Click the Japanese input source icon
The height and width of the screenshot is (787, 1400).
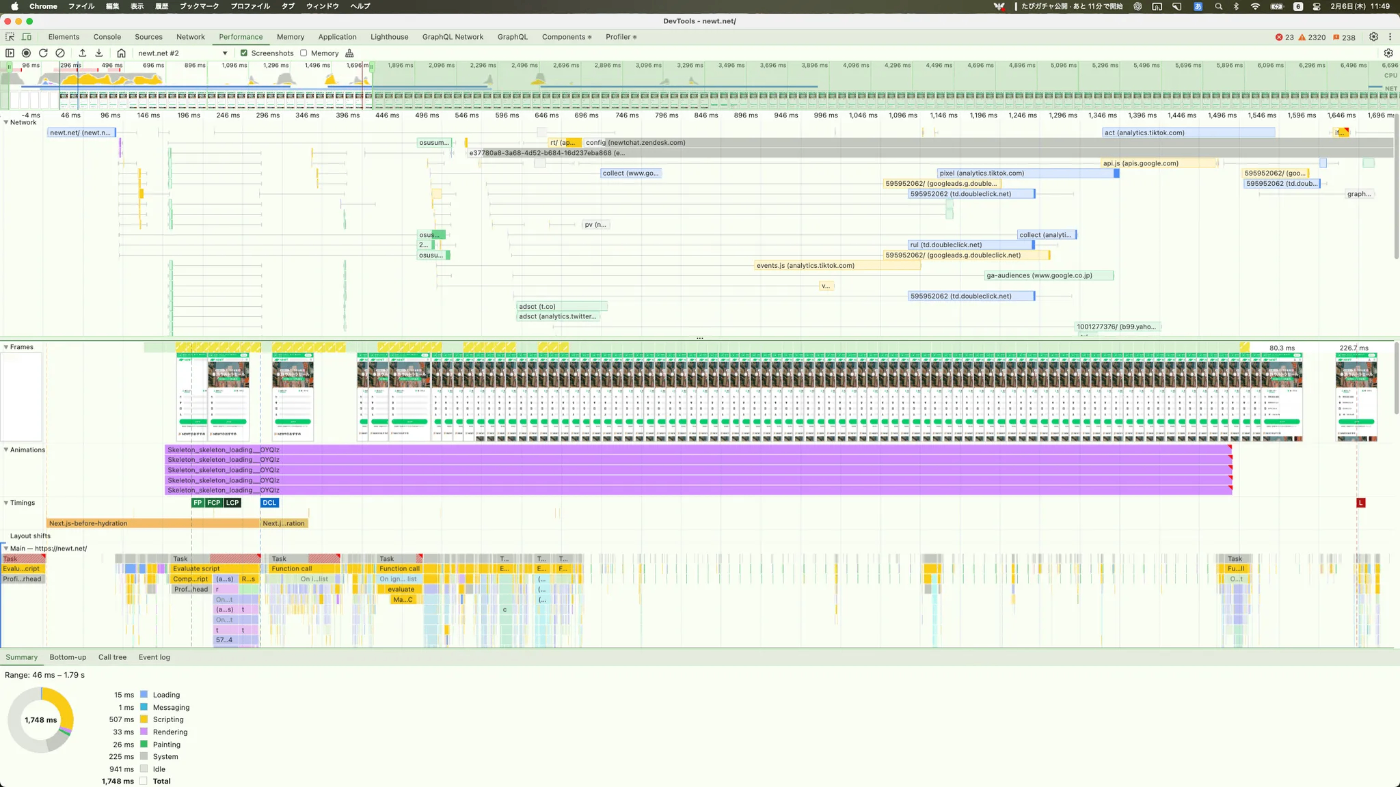click(1197, 6)
